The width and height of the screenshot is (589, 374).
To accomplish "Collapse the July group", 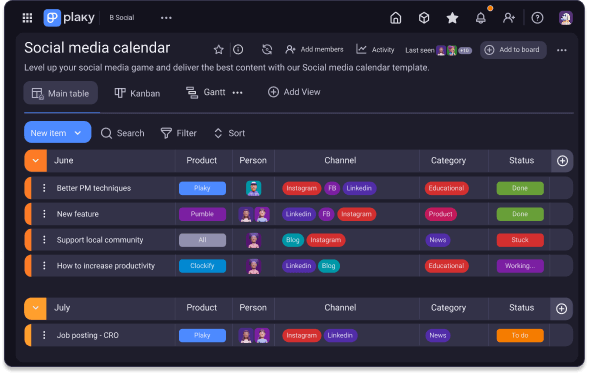I will click(36, 308).
